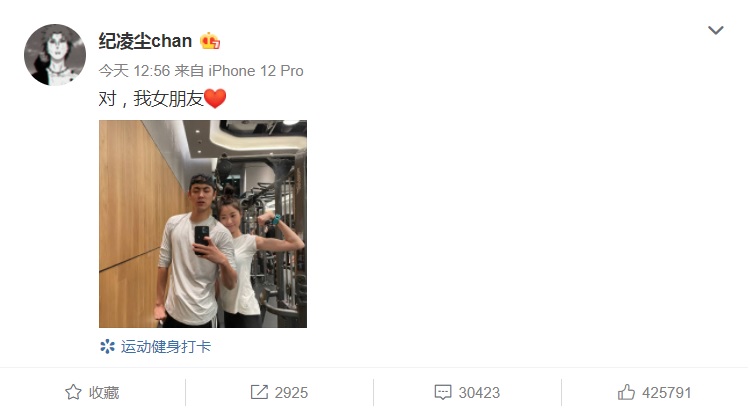755x412 pixels.
Task: Enlarge the gym mirror selfie photo
Action: pos(203,224)
